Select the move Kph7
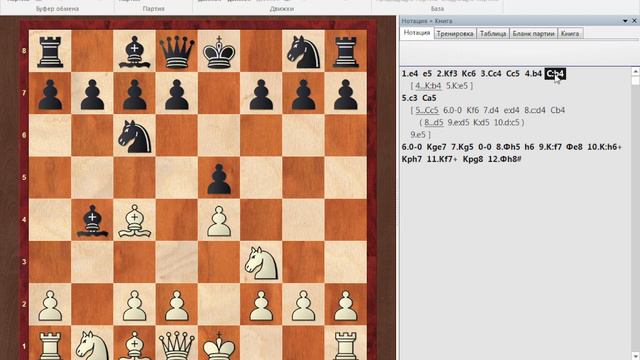The image size is (640, 360). click(x=412, y=159)
